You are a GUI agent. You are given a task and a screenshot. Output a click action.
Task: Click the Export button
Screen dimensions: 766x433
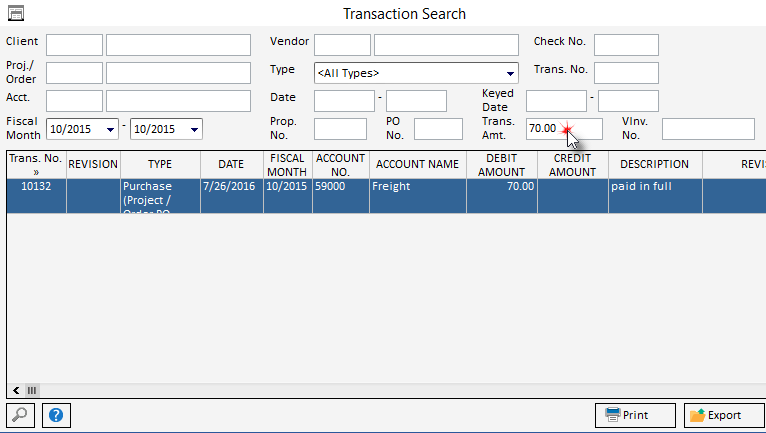tap(723, 415)
